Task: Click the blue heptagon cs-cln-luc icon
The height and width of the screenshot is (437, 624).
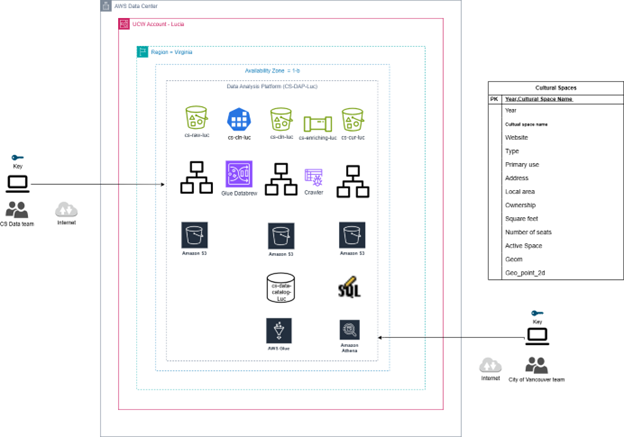Action: (x=239, y=119)
